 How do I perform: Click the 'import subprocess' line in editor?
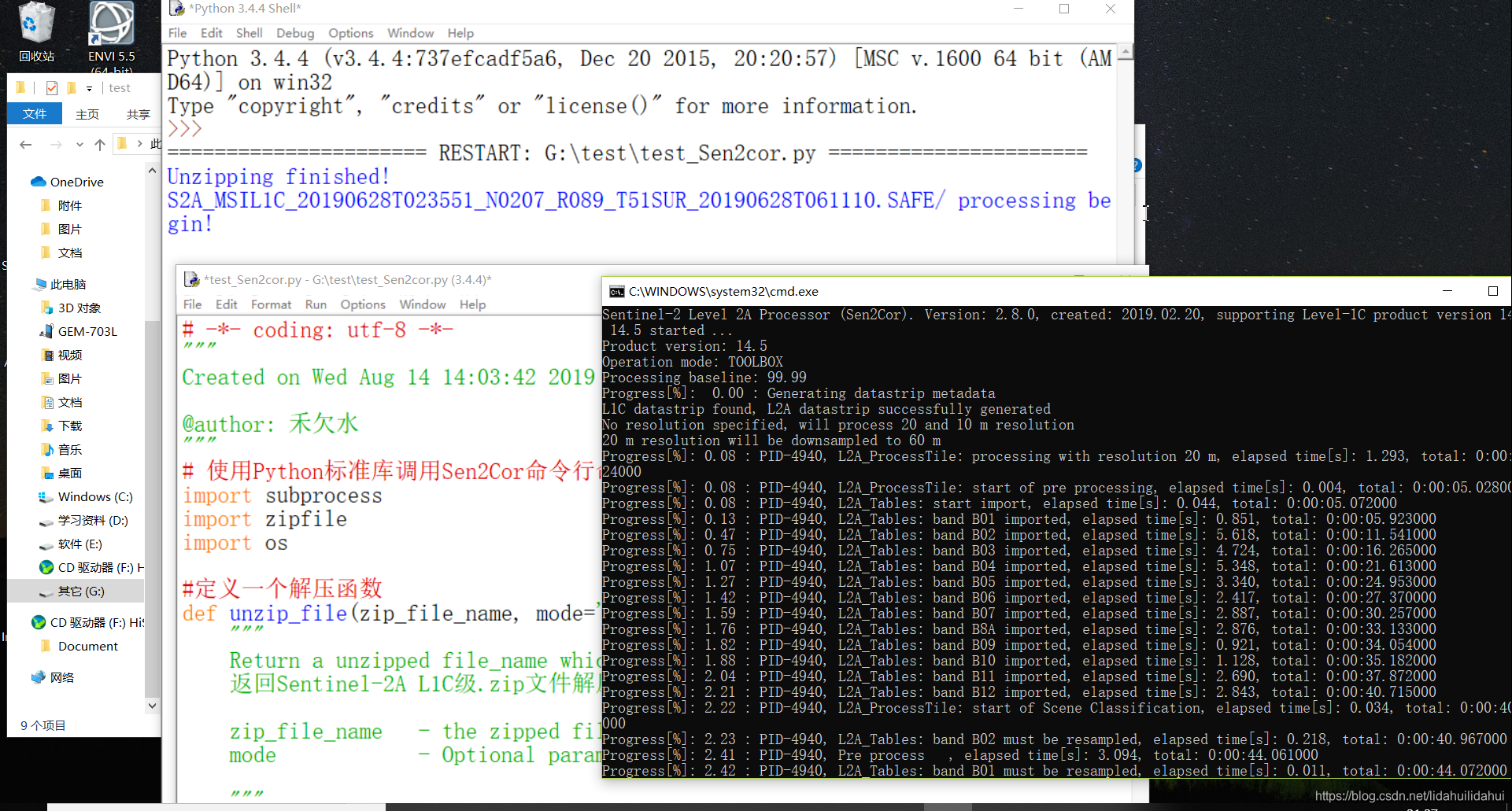click(x=283, y=496)
